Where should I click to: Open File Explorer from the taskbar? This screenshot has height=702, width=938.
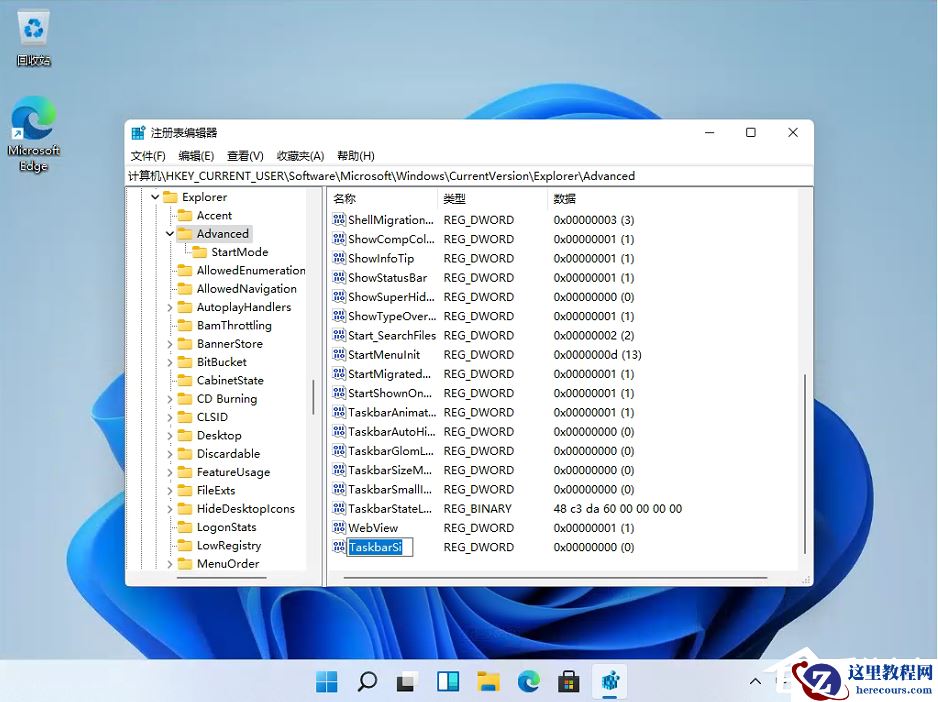coord(488,681)
